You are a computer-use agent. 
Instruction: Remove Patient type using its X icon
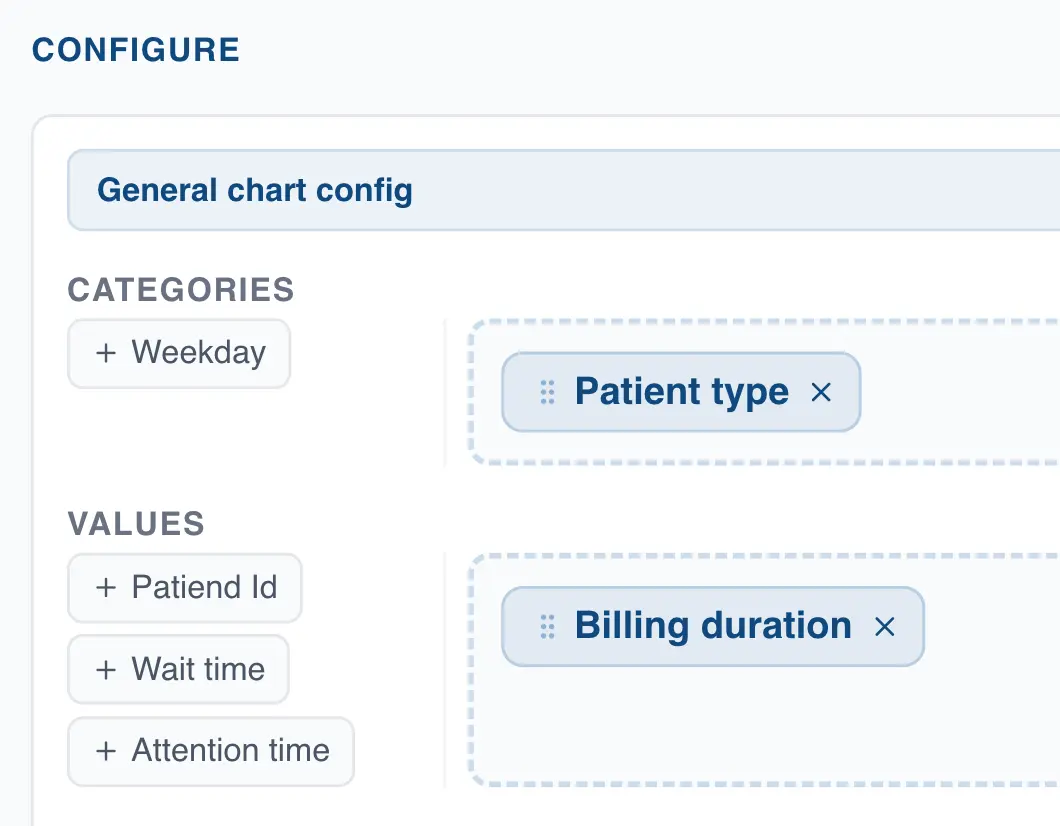tap(820, 392)
